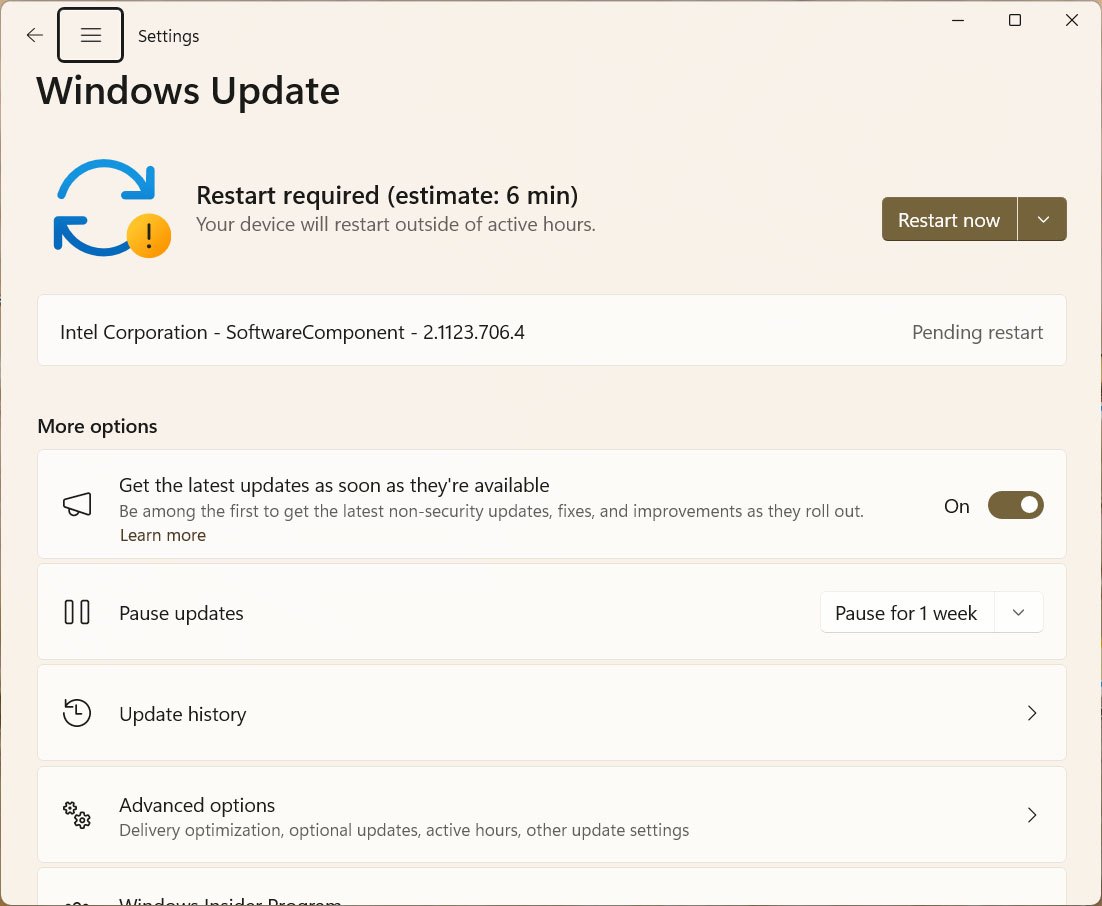Open the hamburger navigation menu
Image resolution: width=1102 pixels, height=906 pixels.
(91, 35)
